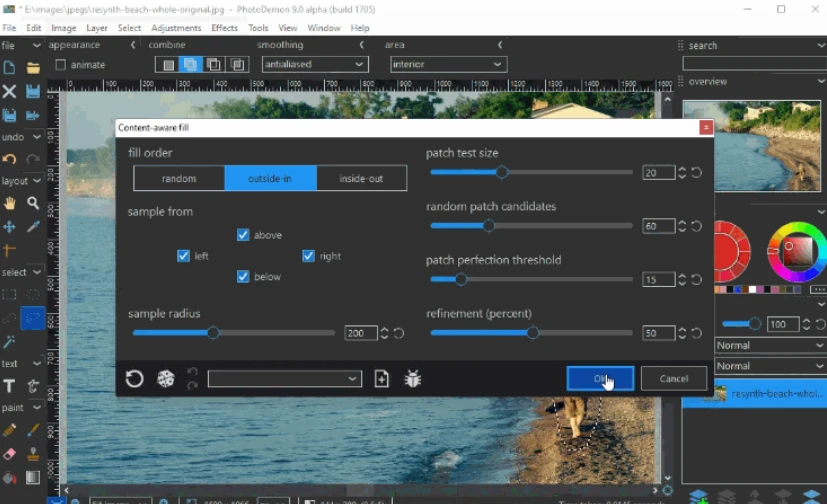Uncheck the 'above' sample checkbox
The width and height of the screenshot is (827, 504).
(243, 235)
